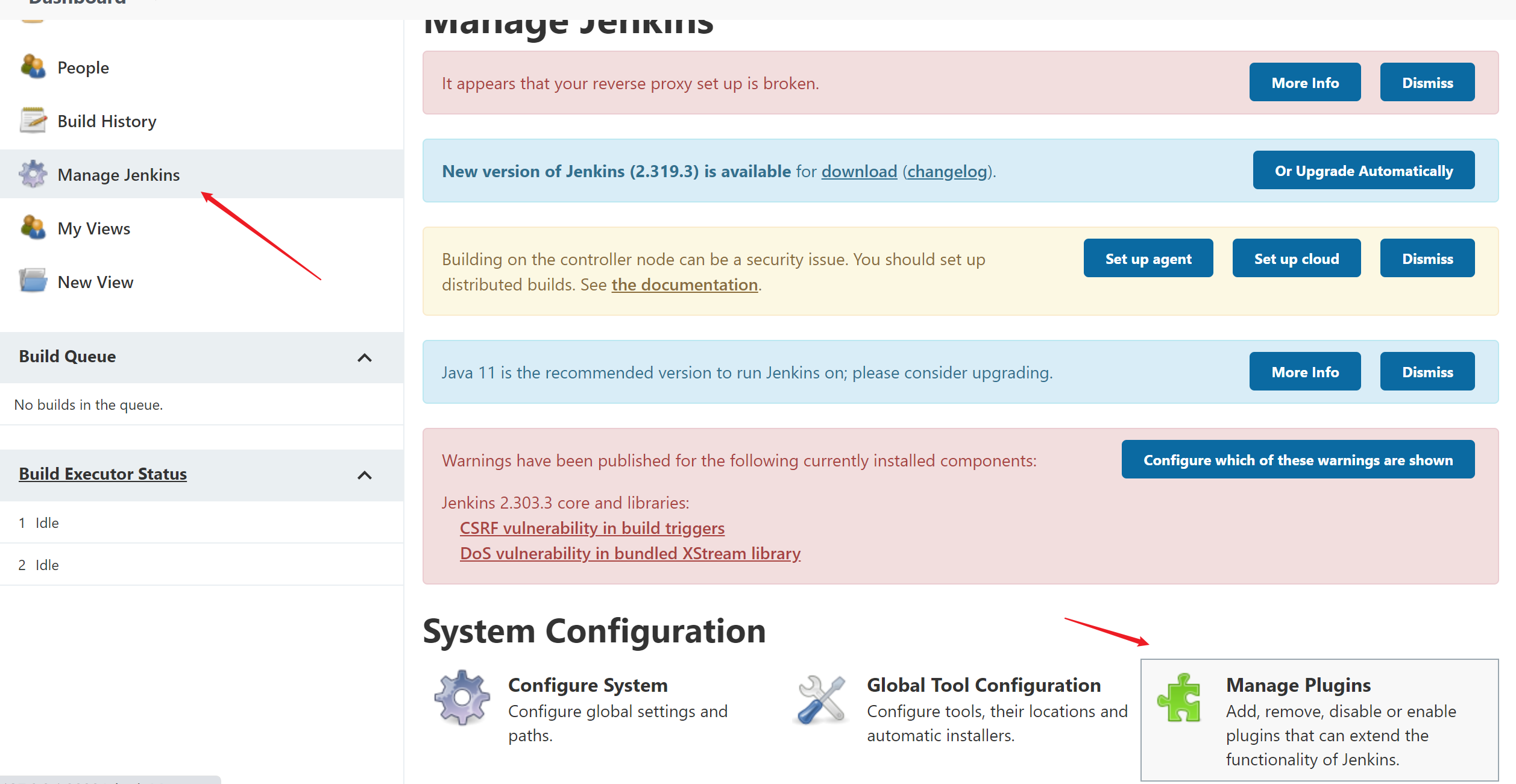
Task: Click the System Configuration heading
Action: click(x=594, y=631)
